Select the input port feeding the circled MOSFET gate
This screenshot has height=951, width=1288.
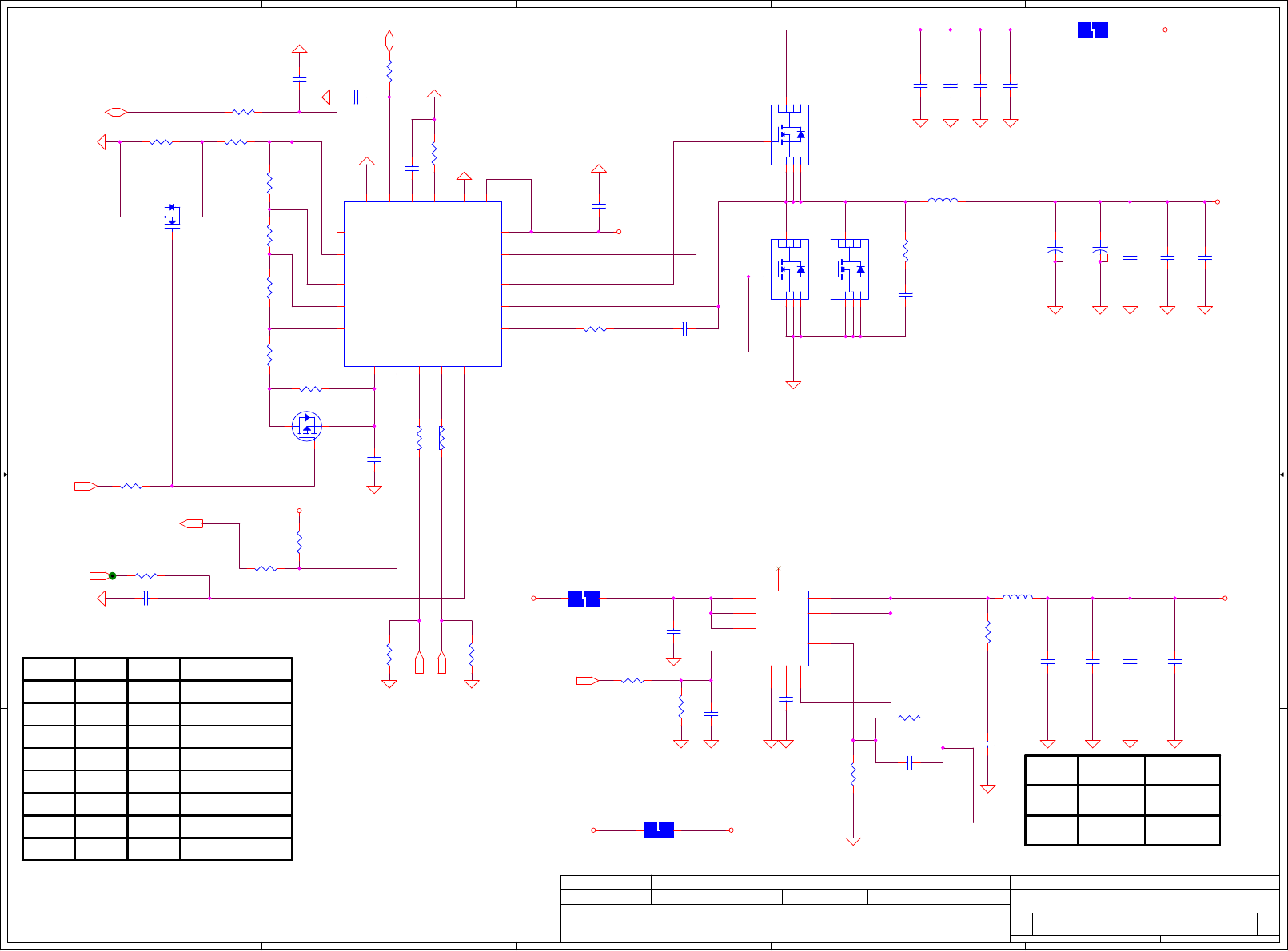(86, 486)
